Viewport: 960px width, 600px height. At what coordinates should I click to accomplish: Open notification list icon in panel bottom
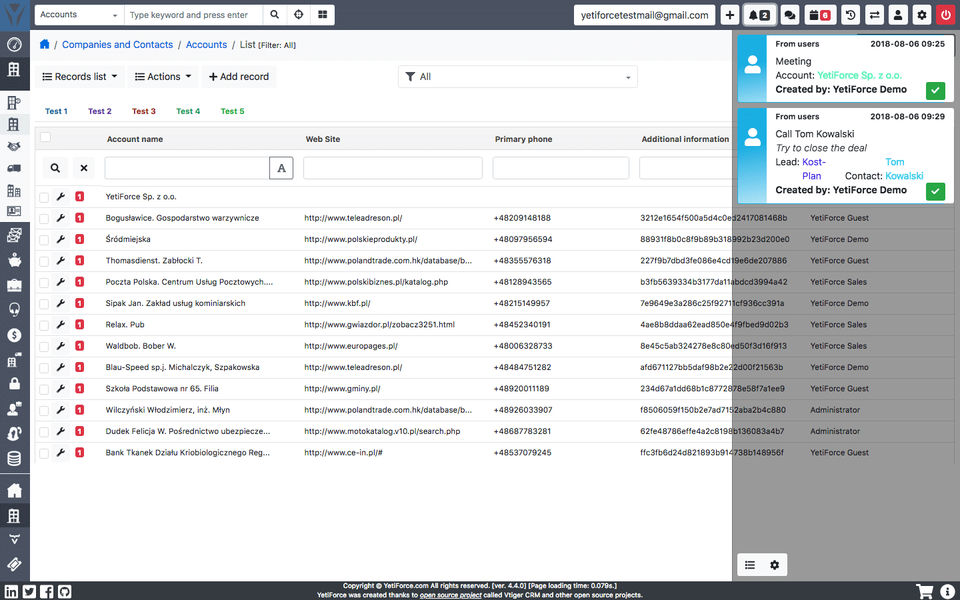pyautogui.click(x=750, y=565)
